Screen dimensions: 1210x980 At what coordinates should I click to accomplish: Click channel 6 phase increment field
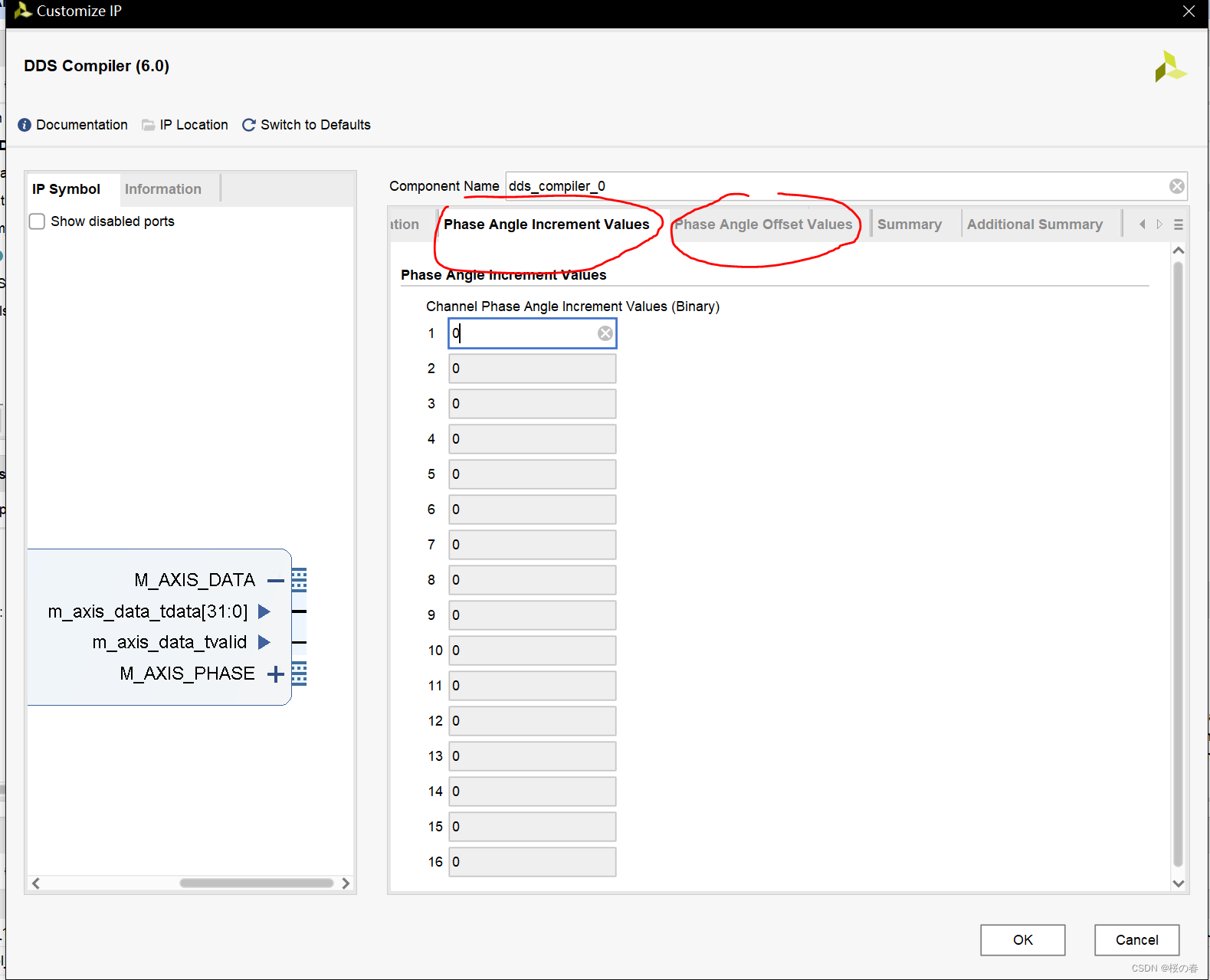tap(533, 510)
